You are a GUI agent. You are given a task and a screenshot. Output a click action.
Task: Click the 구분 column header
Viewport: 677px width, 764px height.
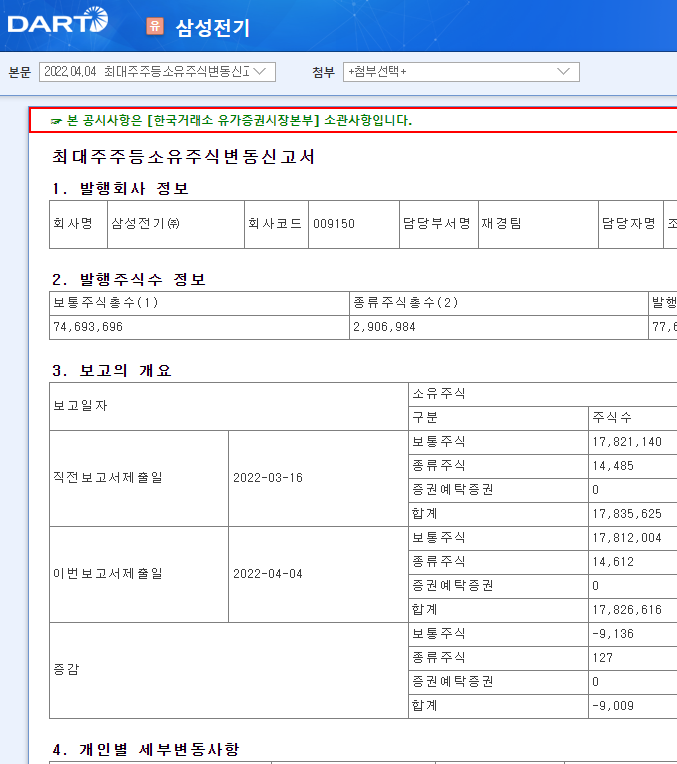(x=498, y=418)
